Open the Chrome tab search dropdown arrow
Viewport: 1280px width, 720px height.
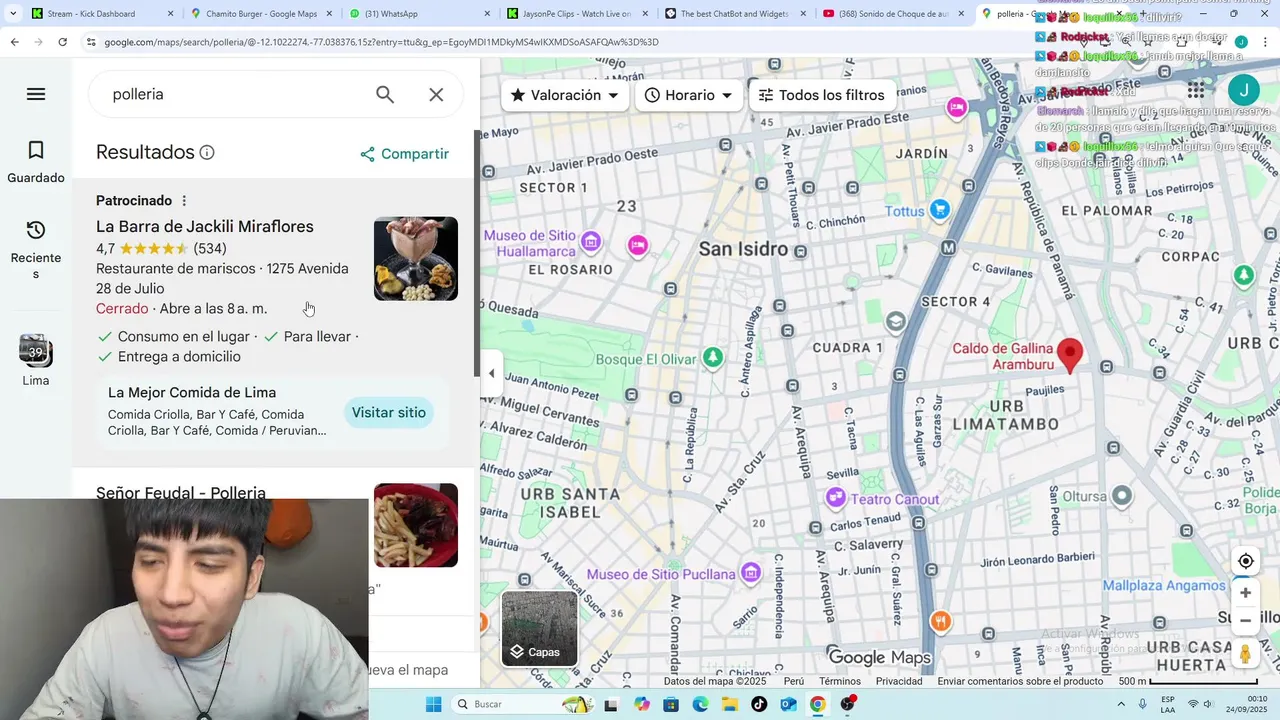click(12, 14)
